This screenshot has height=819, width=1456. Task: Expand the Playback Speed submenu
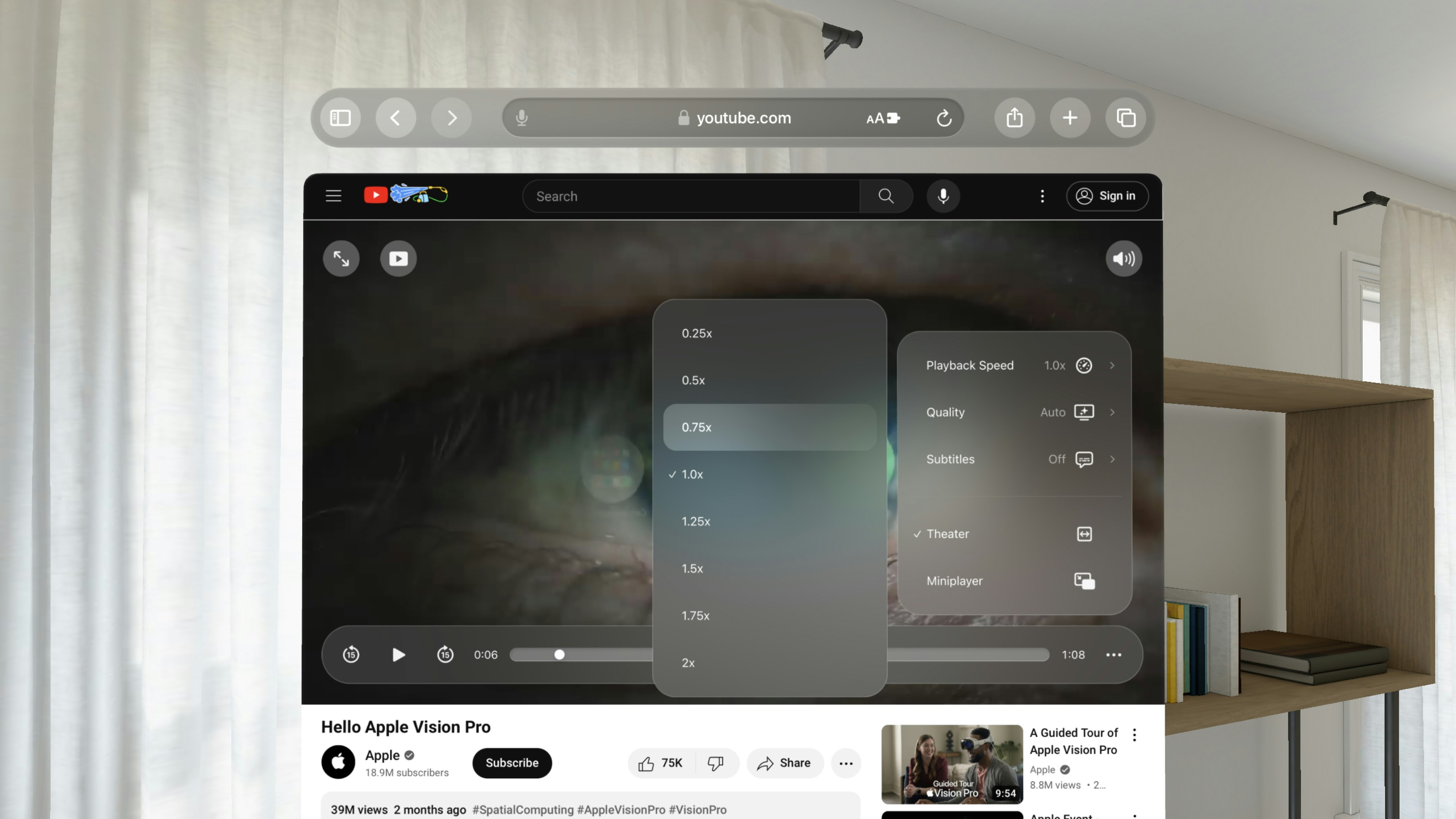pyautogui.click(x=1014, y=365)
